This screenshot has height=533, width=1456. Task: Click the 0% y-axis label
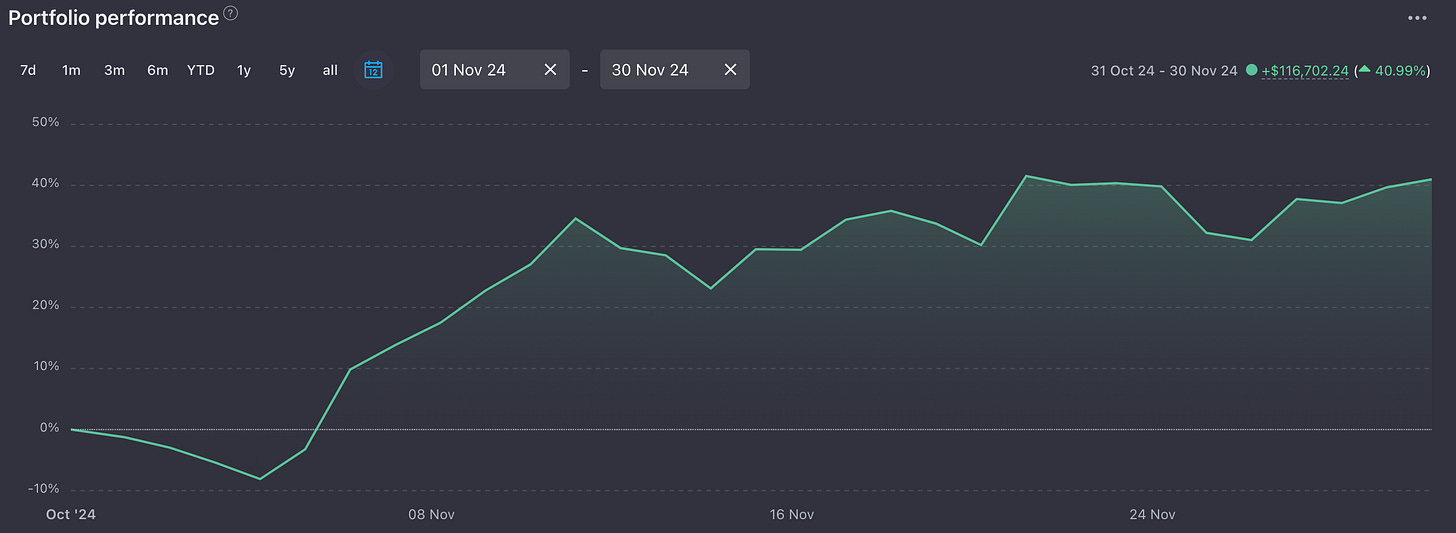tap(49, 428)
